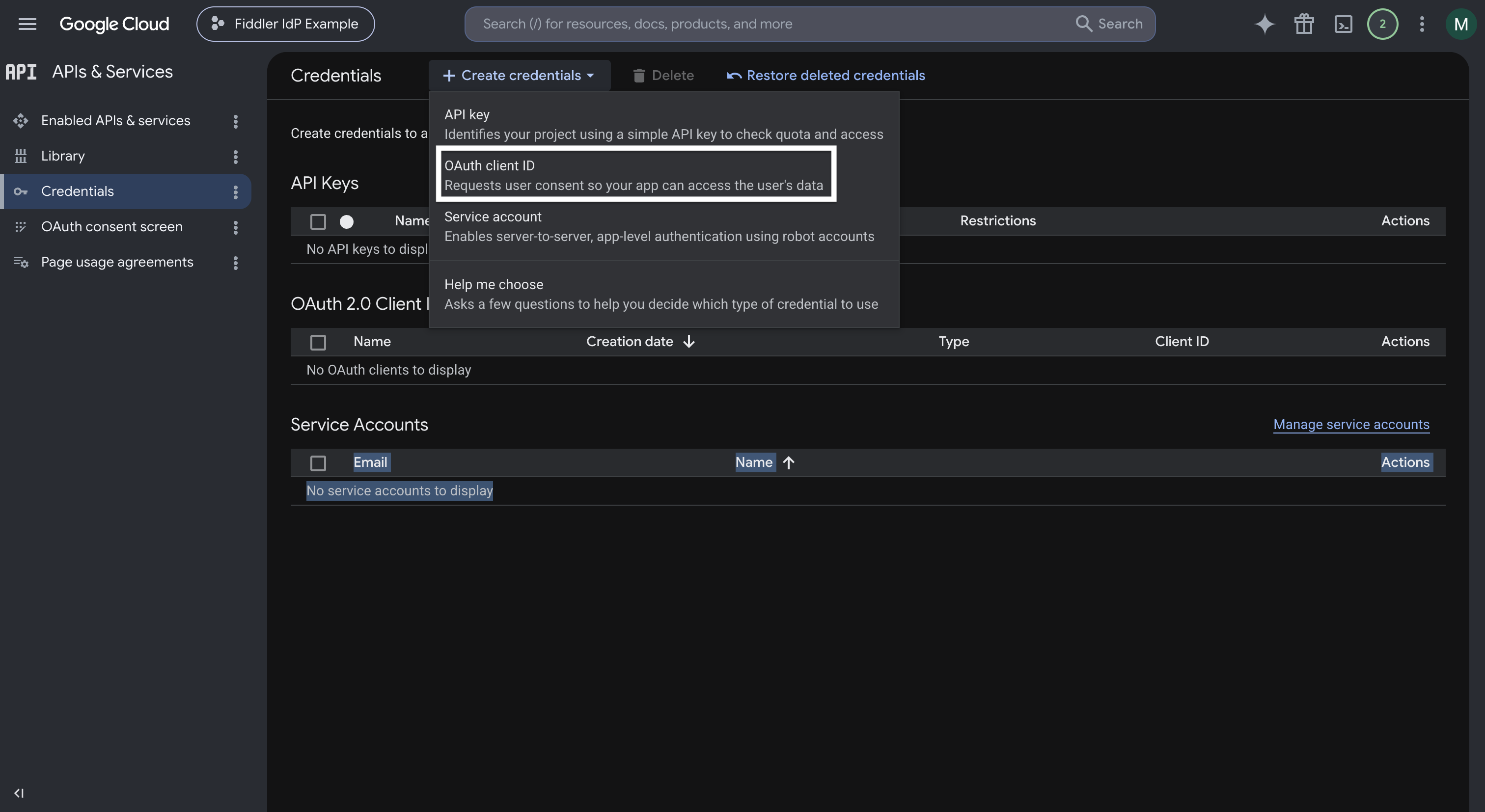The image size is (1485, 812).
Task: Click the Delete button
Action: (x=663, y=76)
